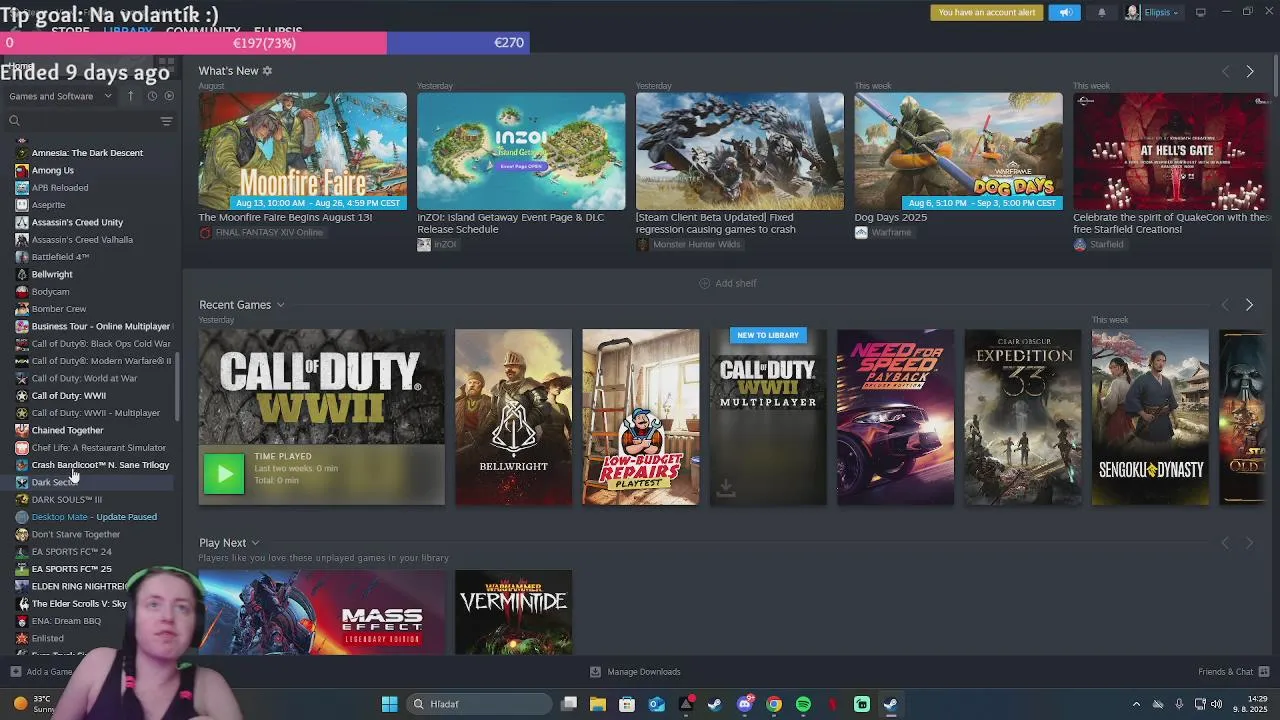Select Amnesia: The Dark Descent in list
Screen dimensions: 1280x720
coord(87,153)
